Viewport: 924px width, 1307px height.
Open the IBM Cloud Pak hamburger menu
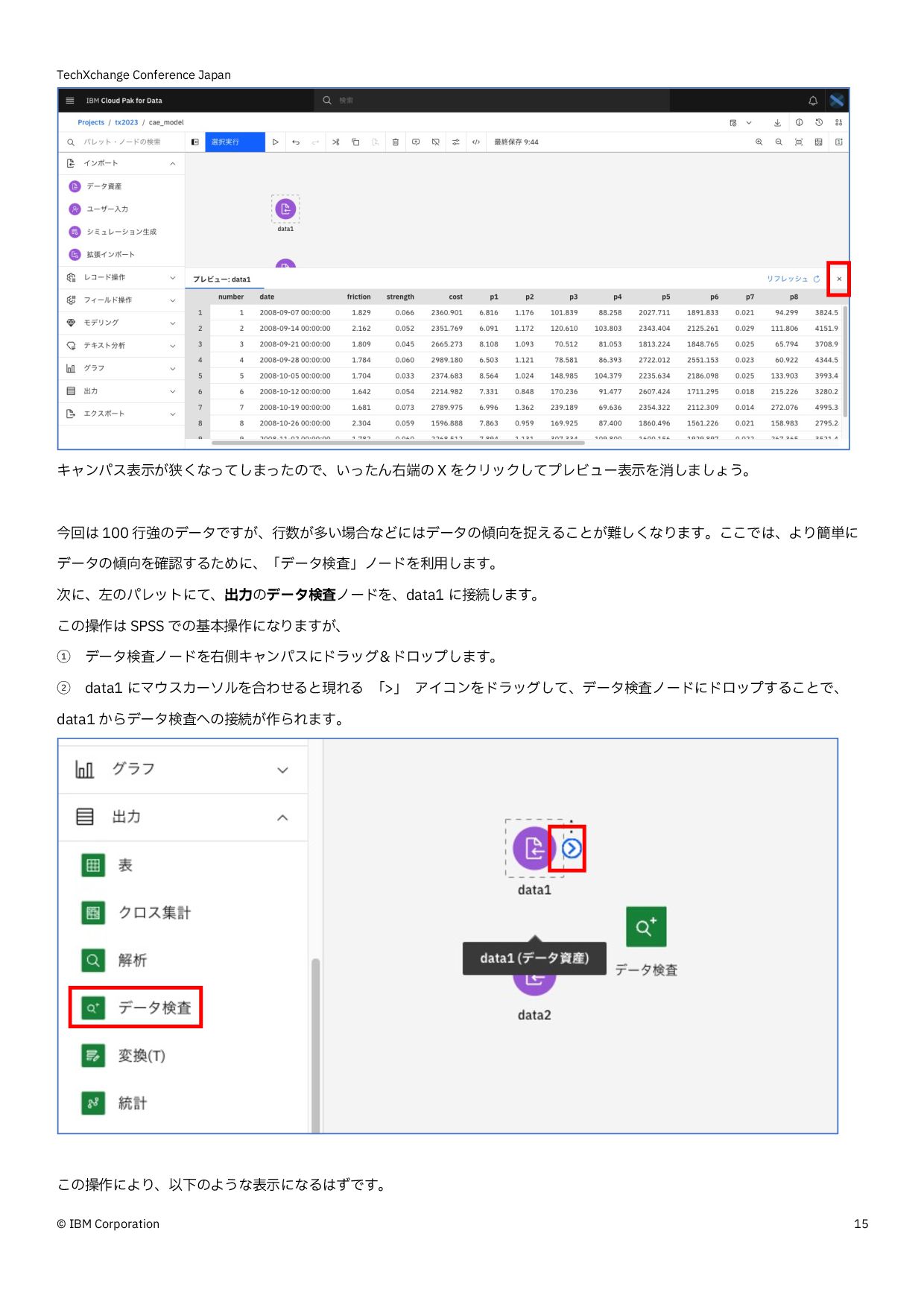coord(70,101)
